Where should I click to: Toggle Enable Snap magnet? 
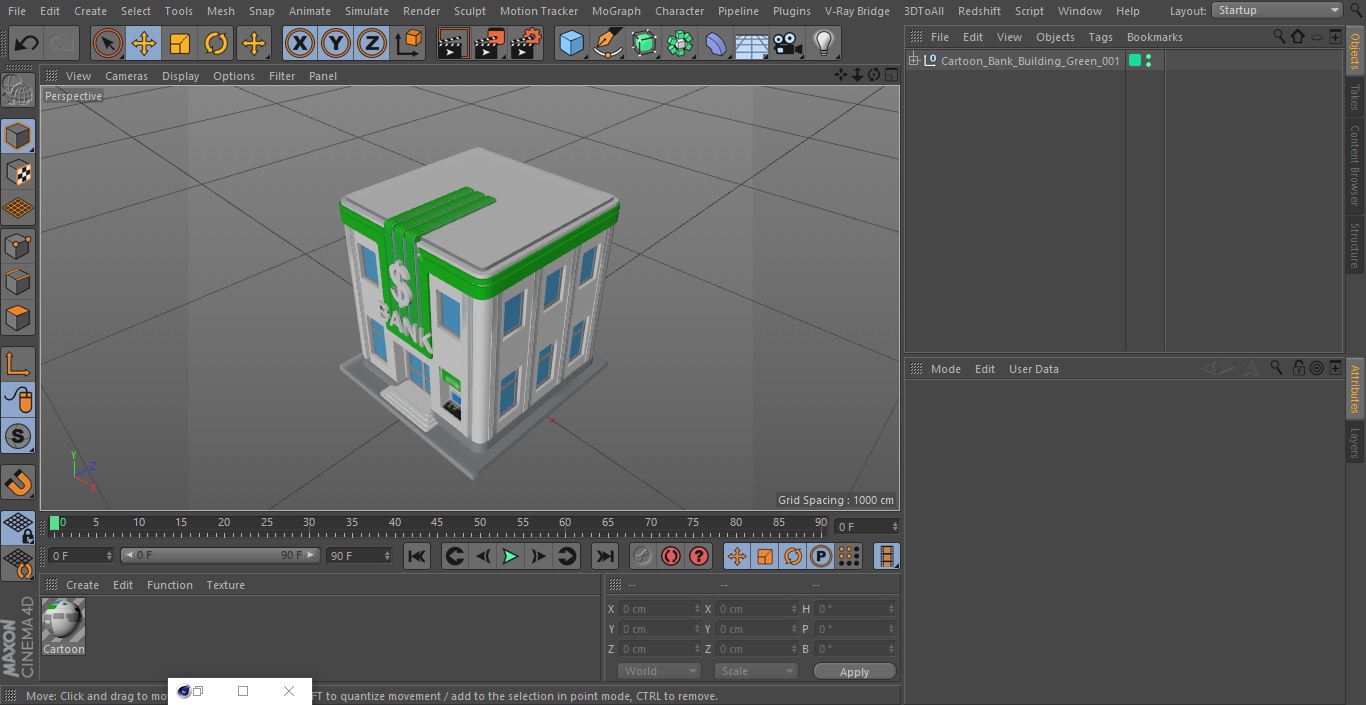(x=18, y=482)
